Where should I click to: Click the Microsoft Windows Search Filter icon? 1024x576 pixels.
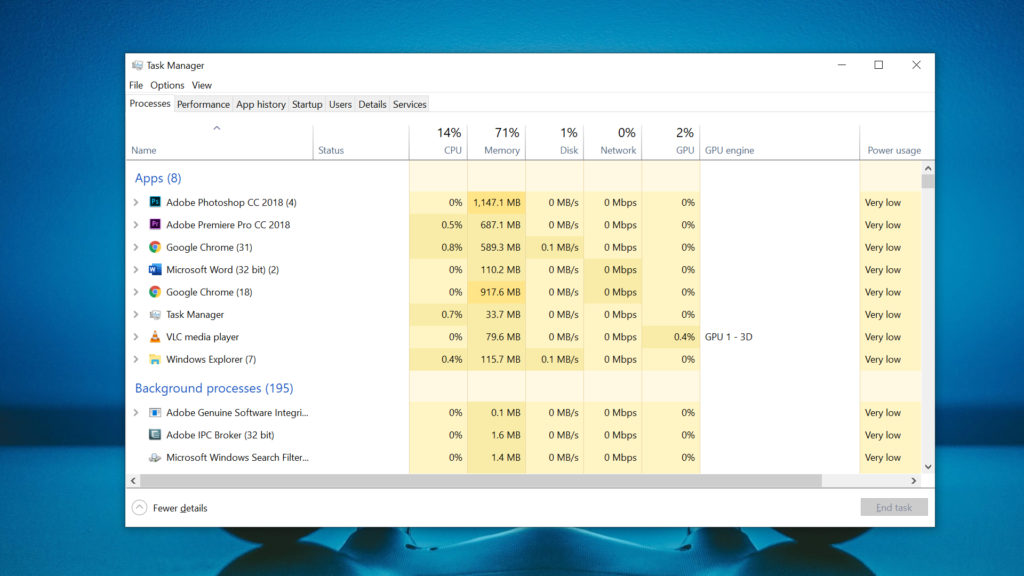pos(155,457)
